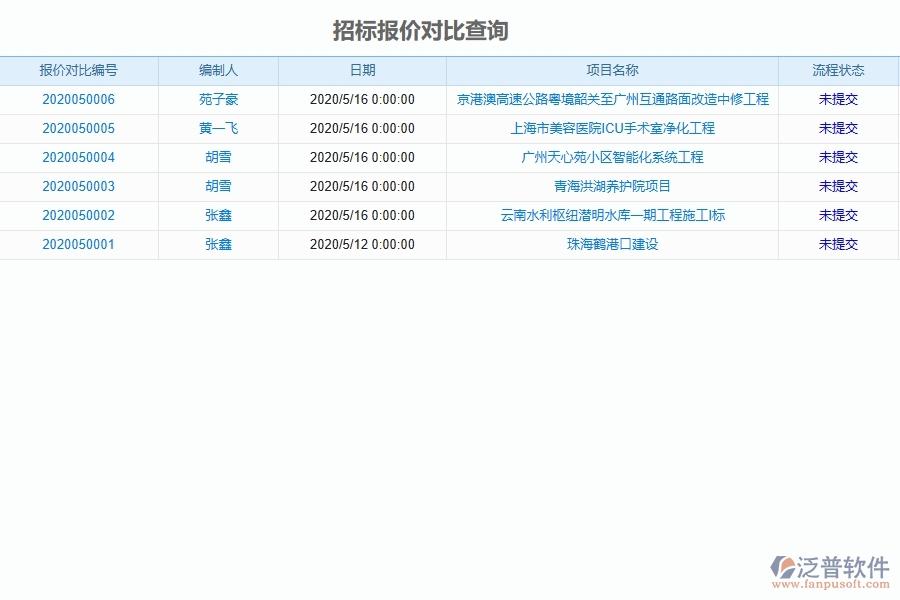
Task: Open the www.fanpusoft.com website link
Action: pos(832,581)
